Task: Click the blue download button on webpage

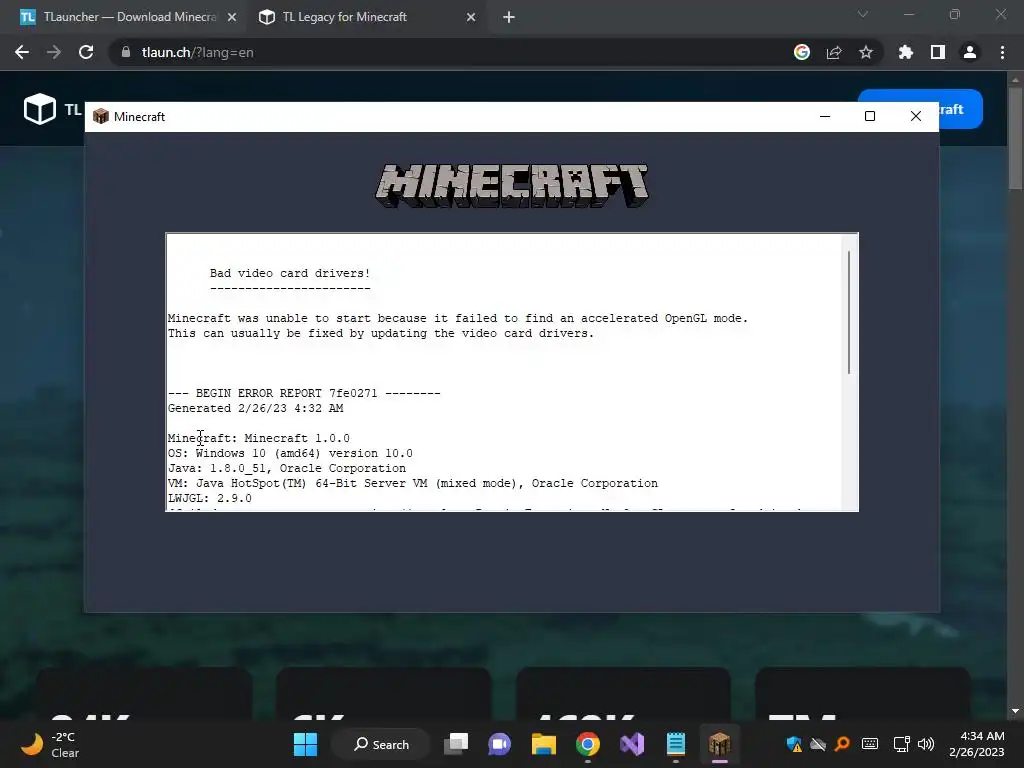Action: (x=961, y=109)
